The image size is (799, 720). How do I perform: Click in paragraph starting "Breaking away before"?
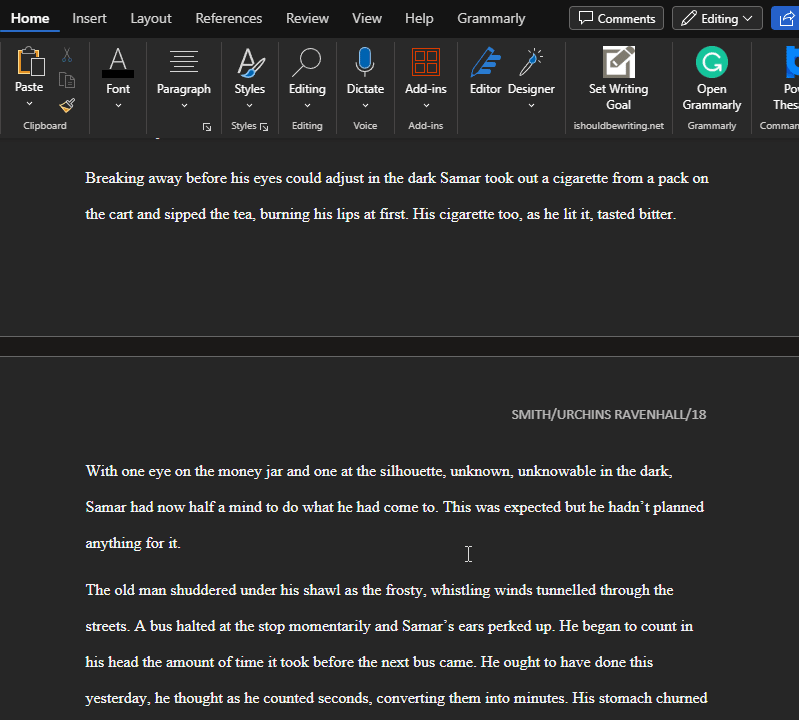pos(396,196)
